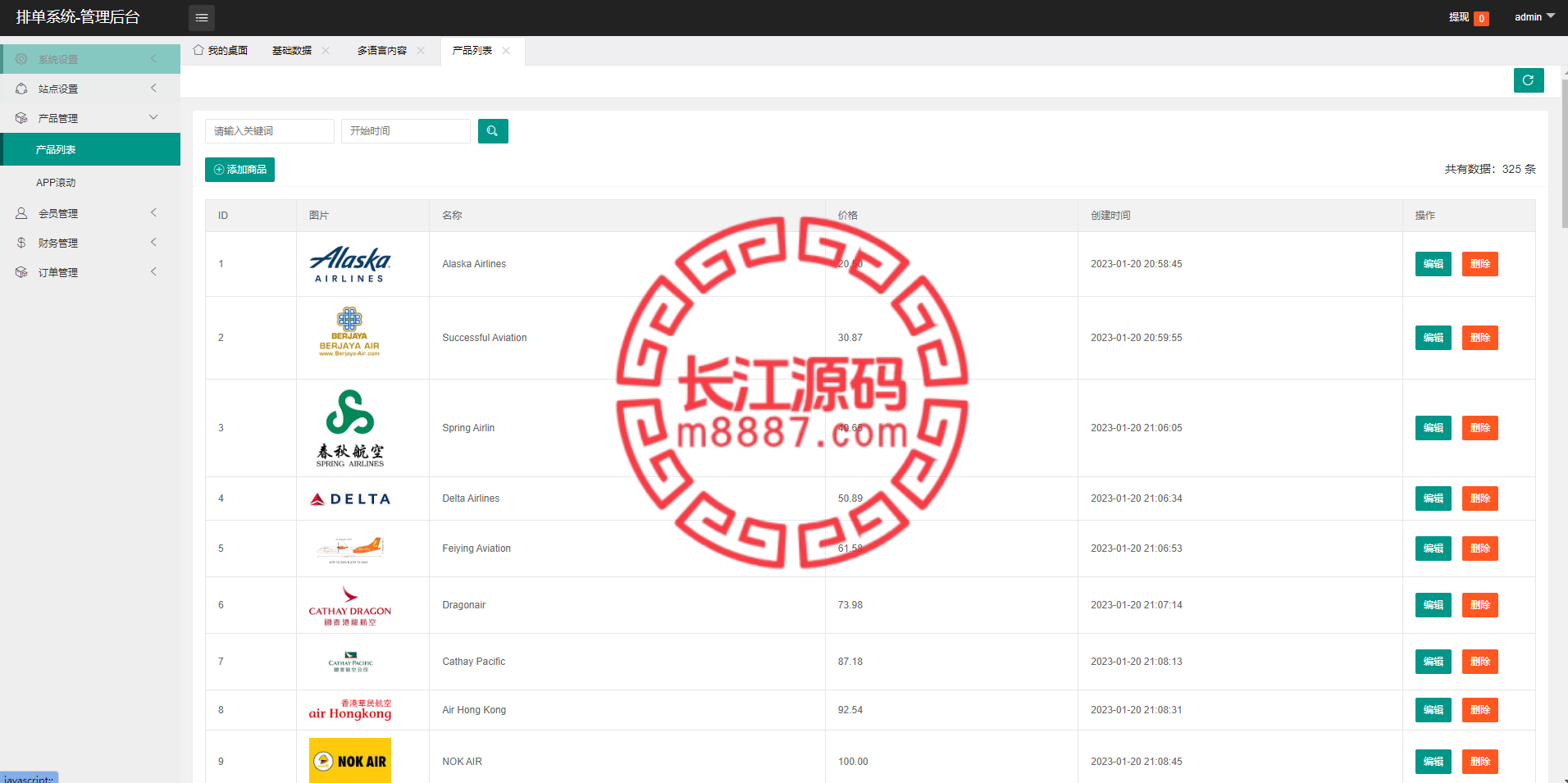Open the Spring Airlines logo image
This screenshot has height=783, width=1568.
(x=350, y=428)
